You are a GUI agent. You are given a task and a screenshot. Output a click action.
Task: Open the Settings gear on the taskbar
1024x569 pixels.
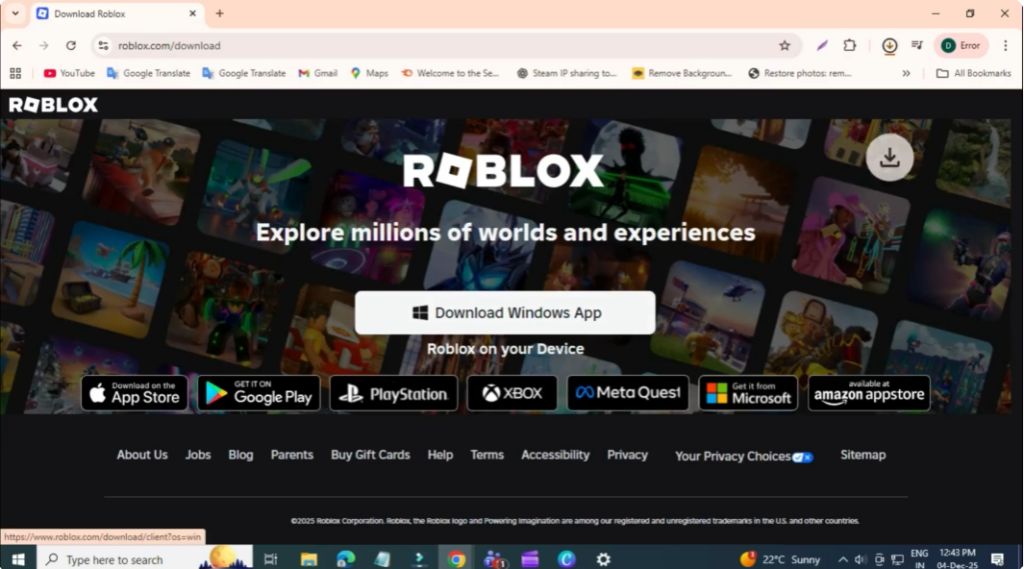pos(603,559)
